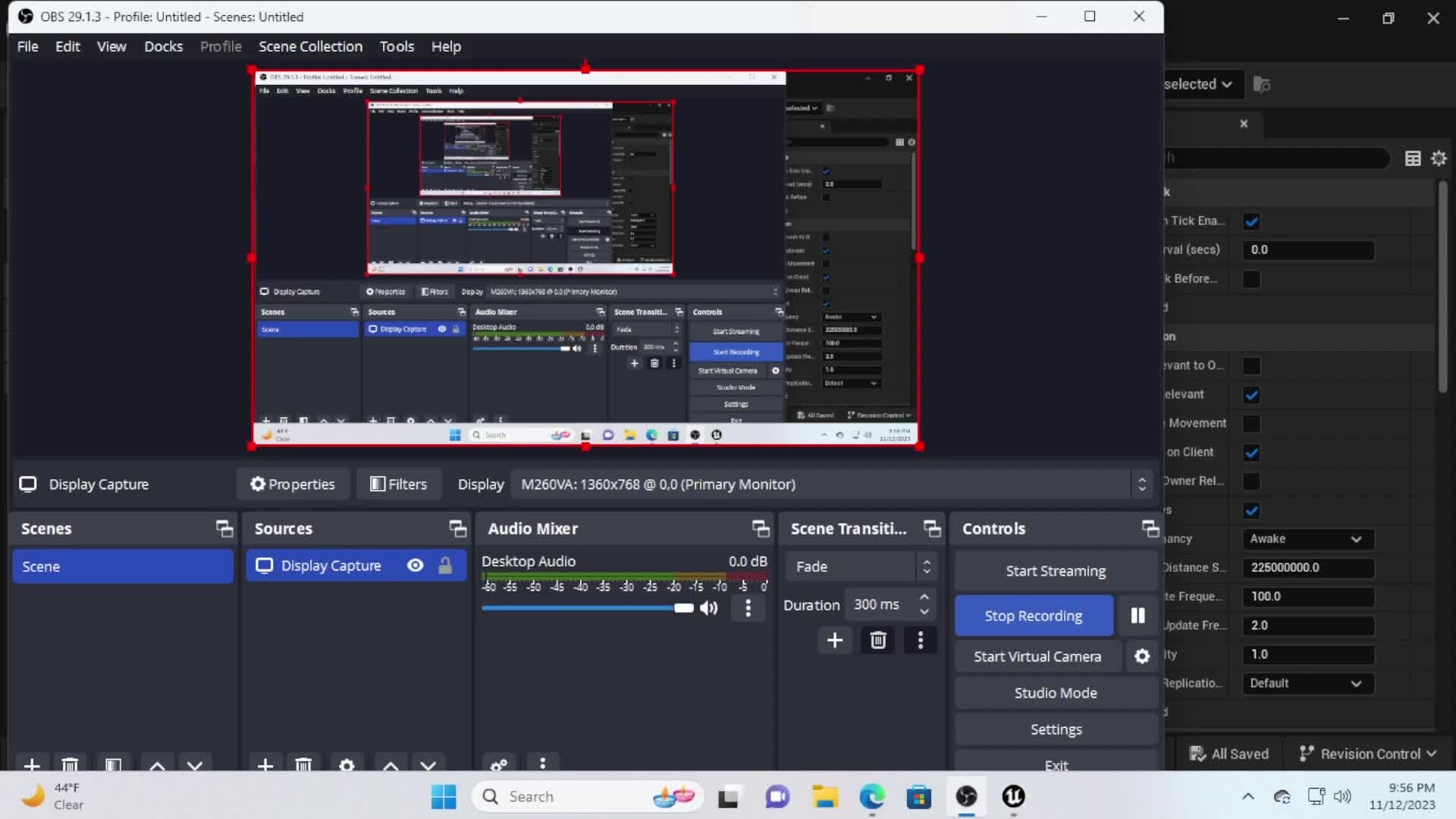
Task: Add a new scene transition
Action: pyautogui.click(x=835, y=641)
